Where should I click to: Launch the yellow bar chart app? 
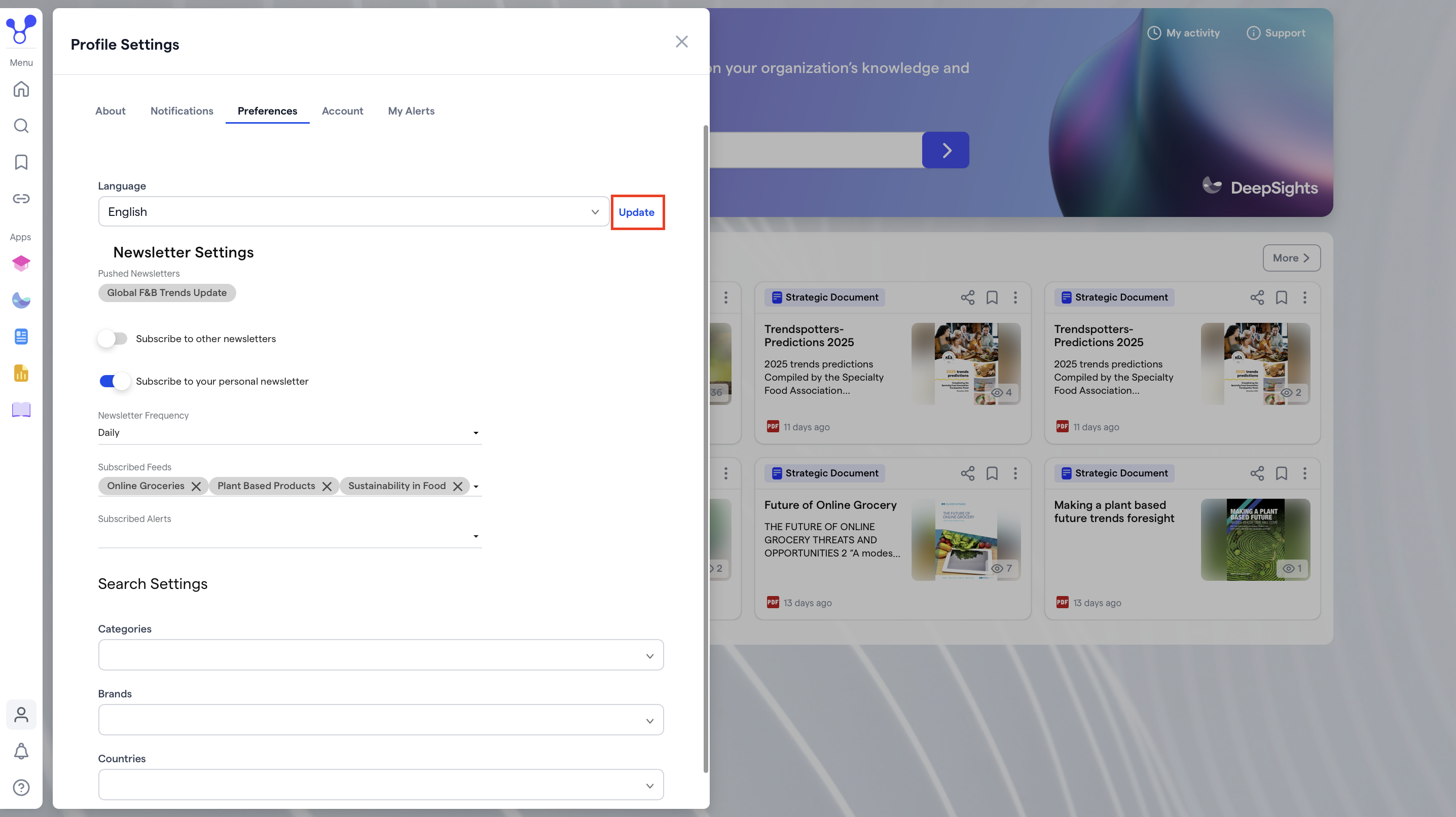click(x=21, y=373)
